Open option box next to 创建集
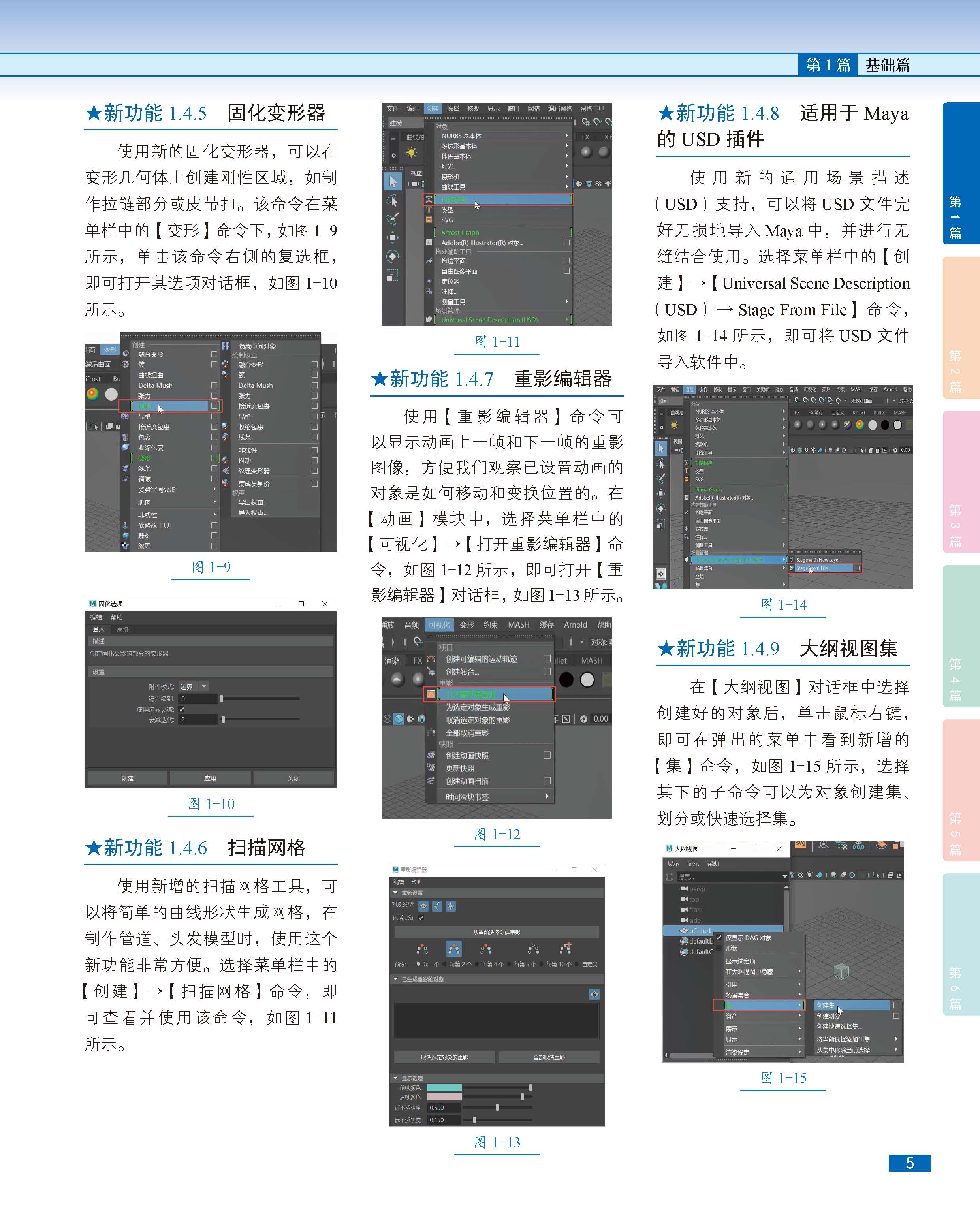This screenshot has height=1213, width=980. point(896,1005)
